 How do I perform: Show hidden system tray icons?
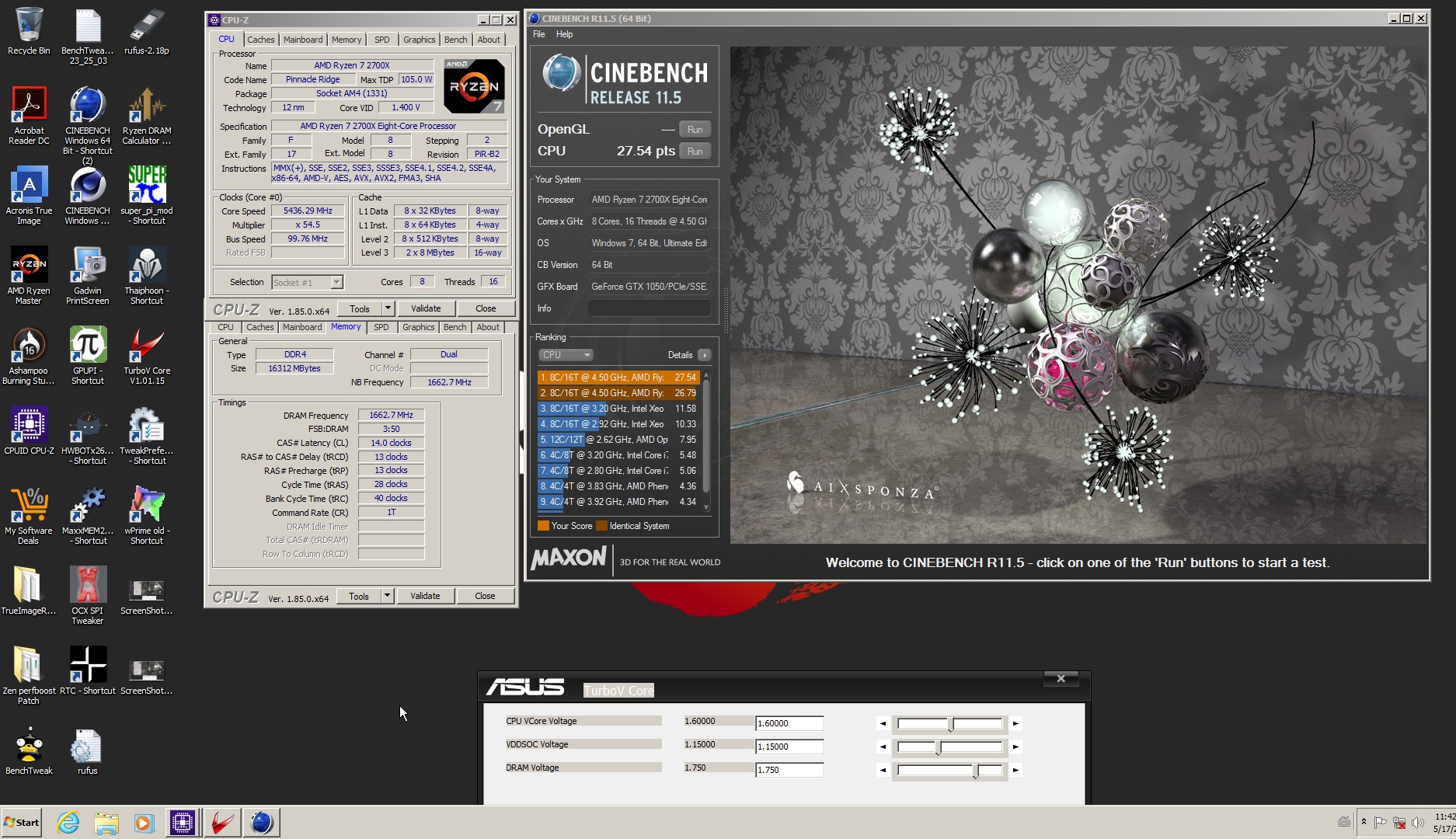1364,822
